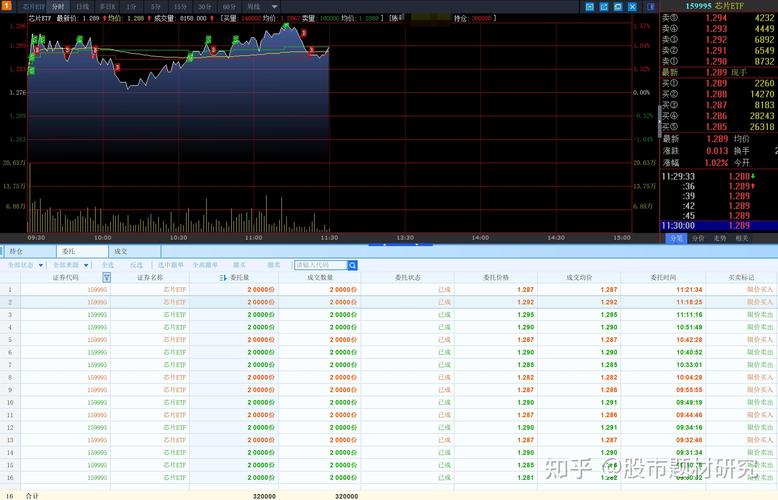Click the sort icon beside 委托量 header
778x500 pixels.
[x=223, y=277]
